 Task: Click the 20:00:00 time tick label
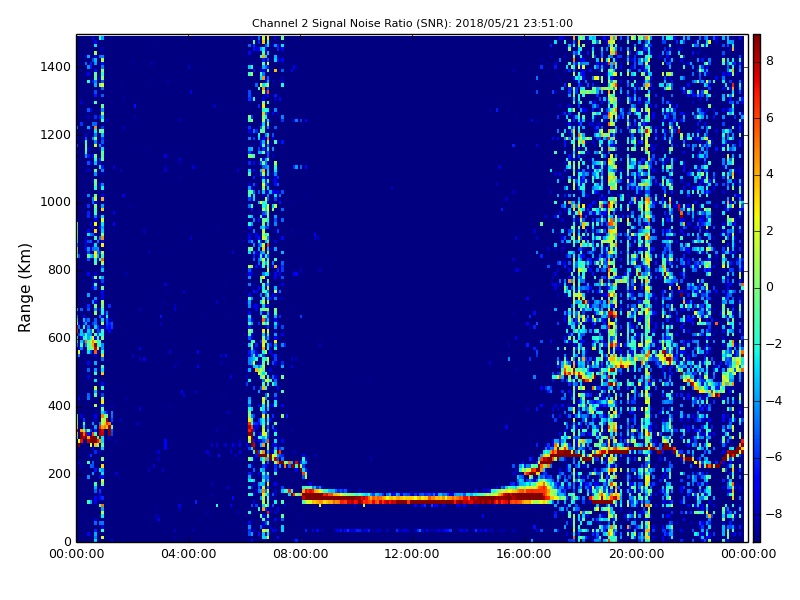pos(636,554)
